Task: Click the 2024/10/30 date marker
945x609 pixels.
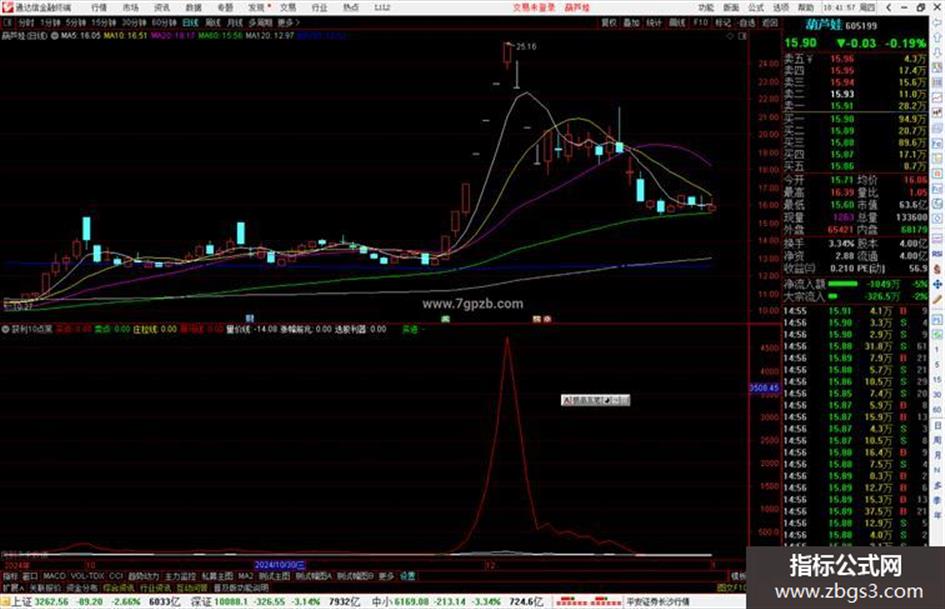Action: [280, 565]
